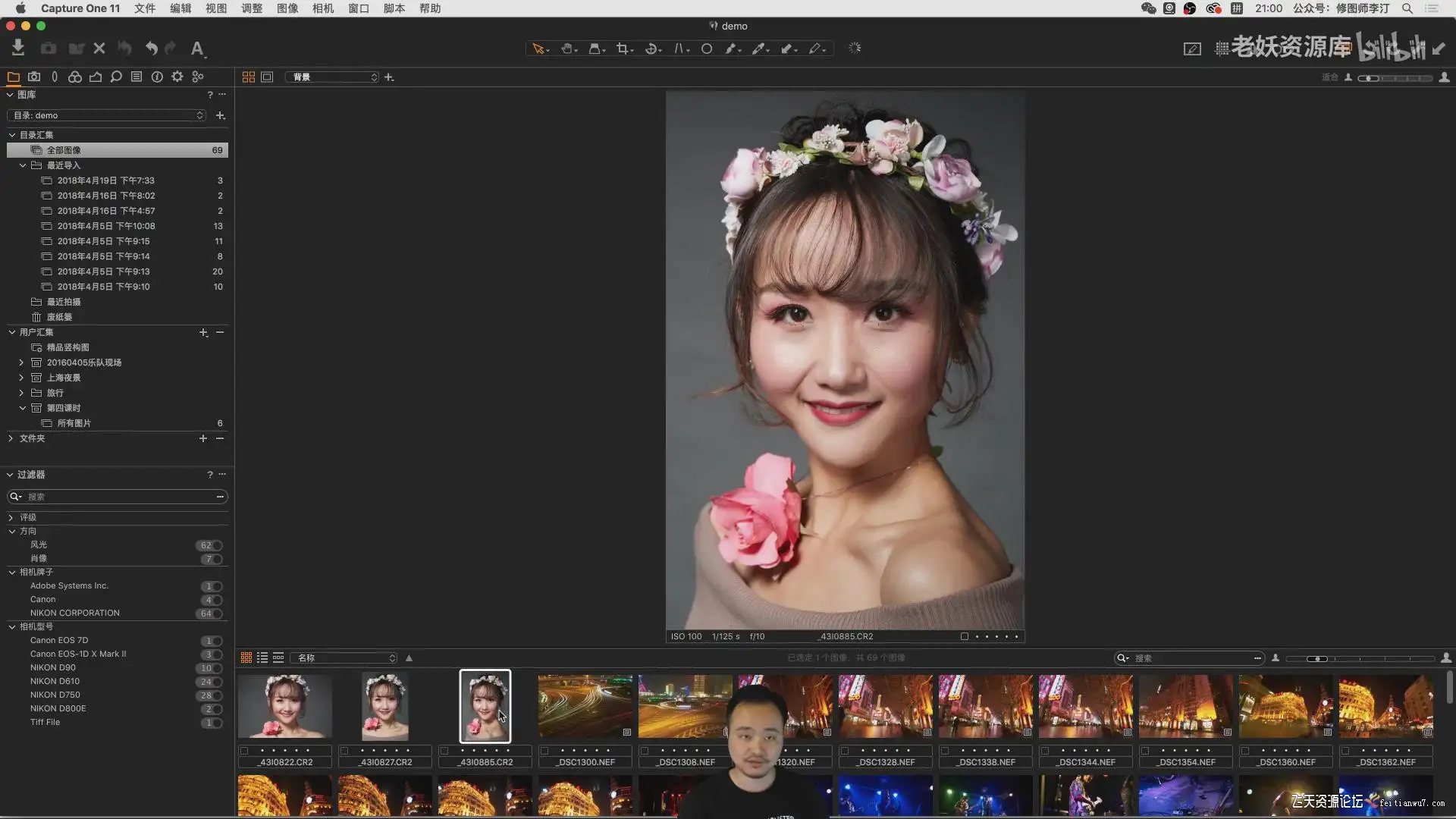
Task: Filter by NIKON D750 camera model
Action: (x=55, y=695)
